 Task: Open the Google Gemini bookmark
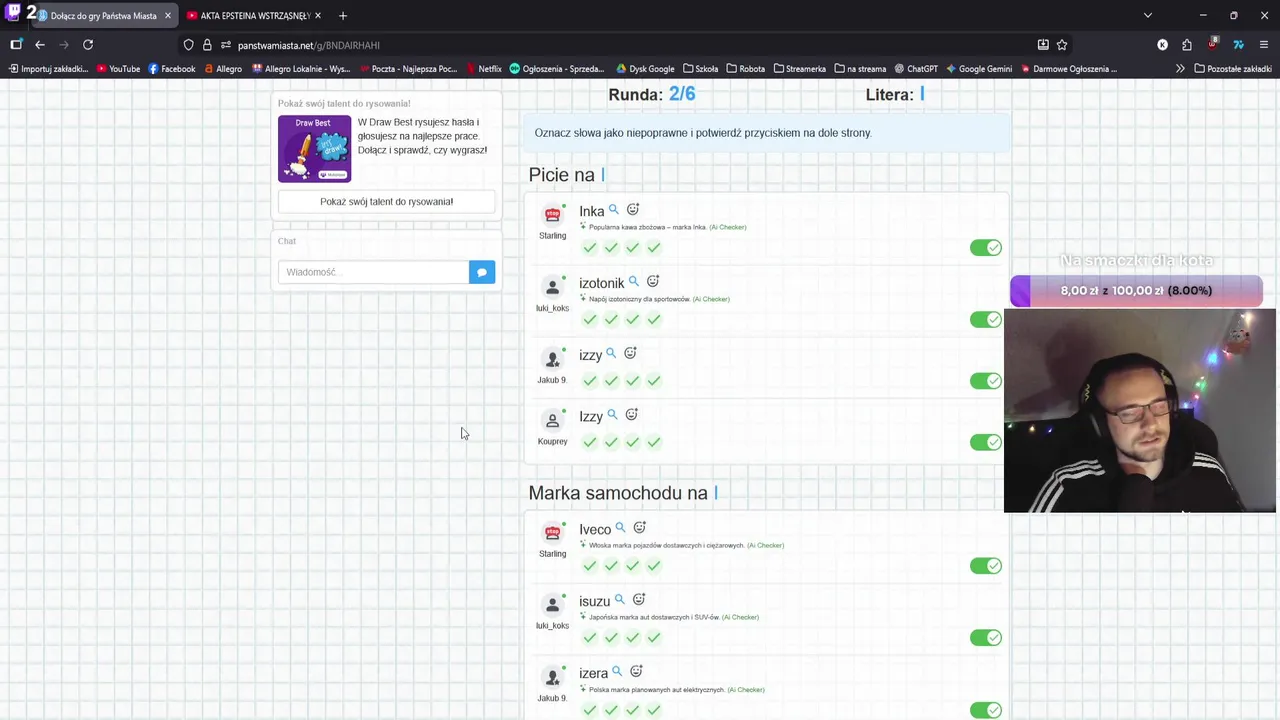[x=979, y=69]
